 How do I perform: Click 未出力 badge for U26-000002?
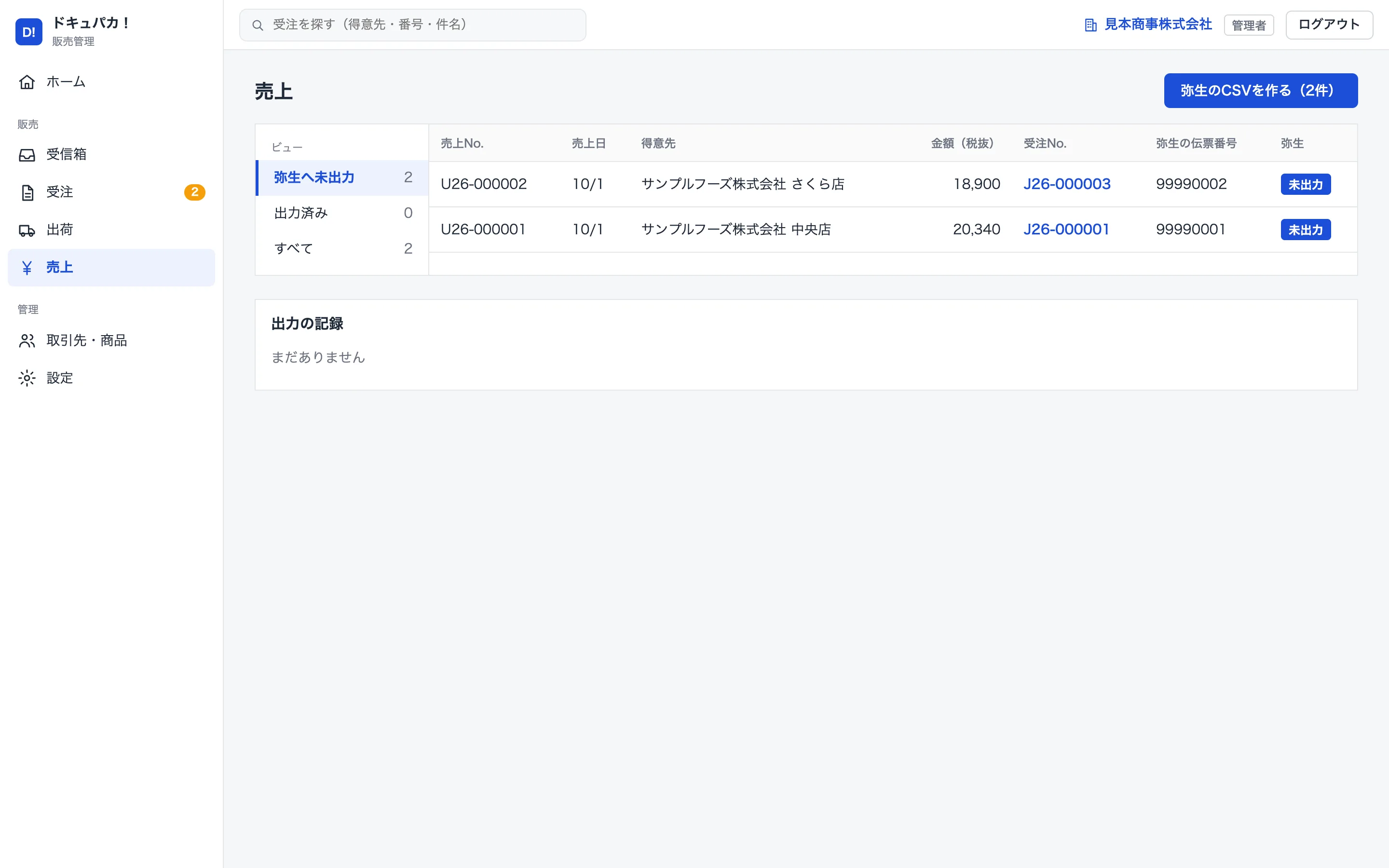pyautogui.click(x=1305, y=184)
